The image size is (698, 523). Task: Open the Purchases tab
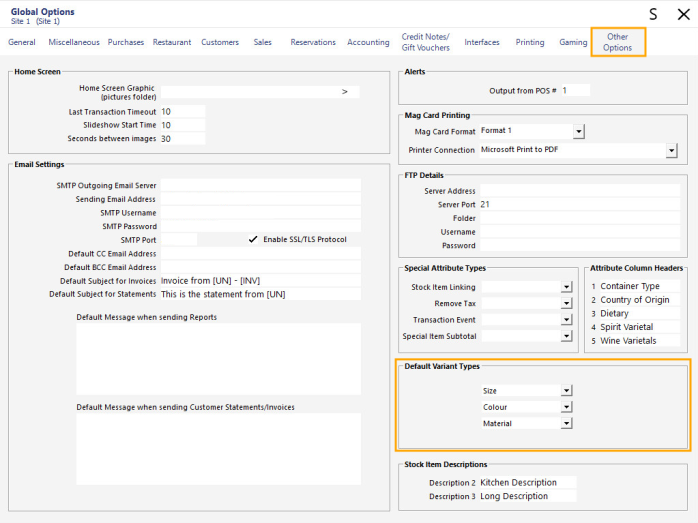(126, 42)
